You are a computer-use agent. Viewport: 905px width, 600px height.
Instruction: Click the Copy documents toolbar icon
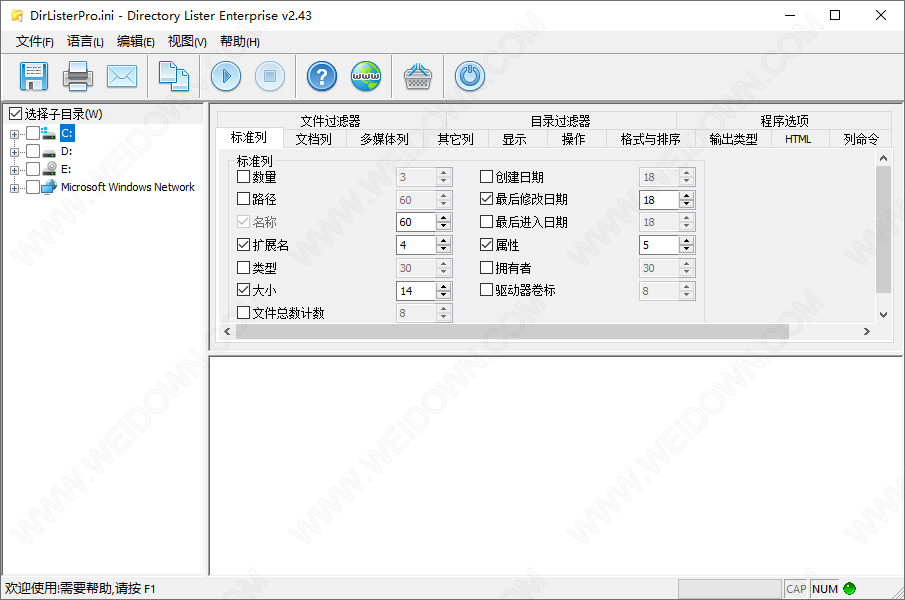(174, 76)
